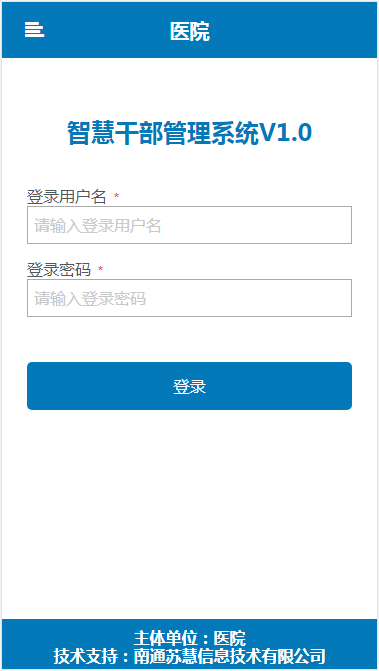379x671 pixels.
Task: Click the blue 登录 button
Action: 190,386
